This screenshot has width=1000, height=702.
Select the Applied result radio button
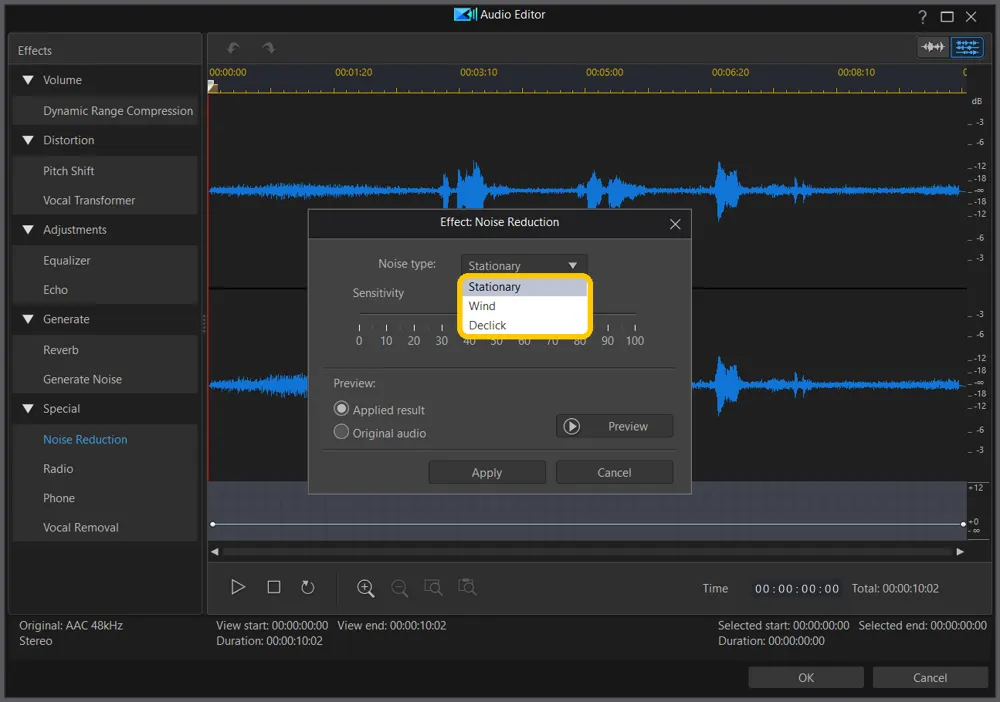(x=341, y=409)
